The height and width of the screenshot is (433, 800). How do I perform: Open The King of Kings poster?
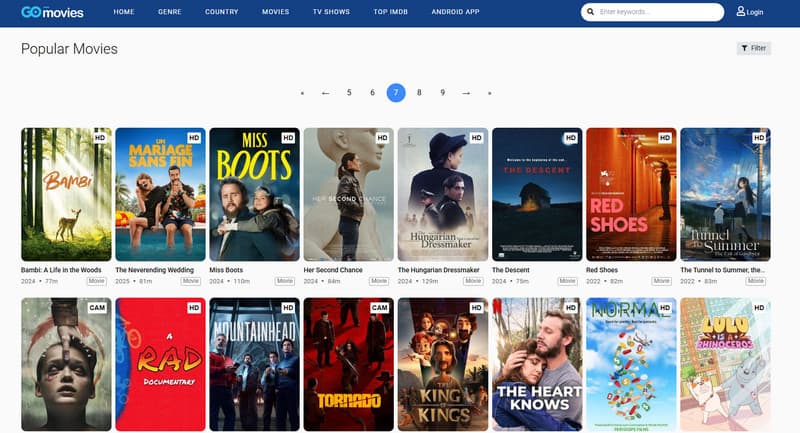coord(443,364)
